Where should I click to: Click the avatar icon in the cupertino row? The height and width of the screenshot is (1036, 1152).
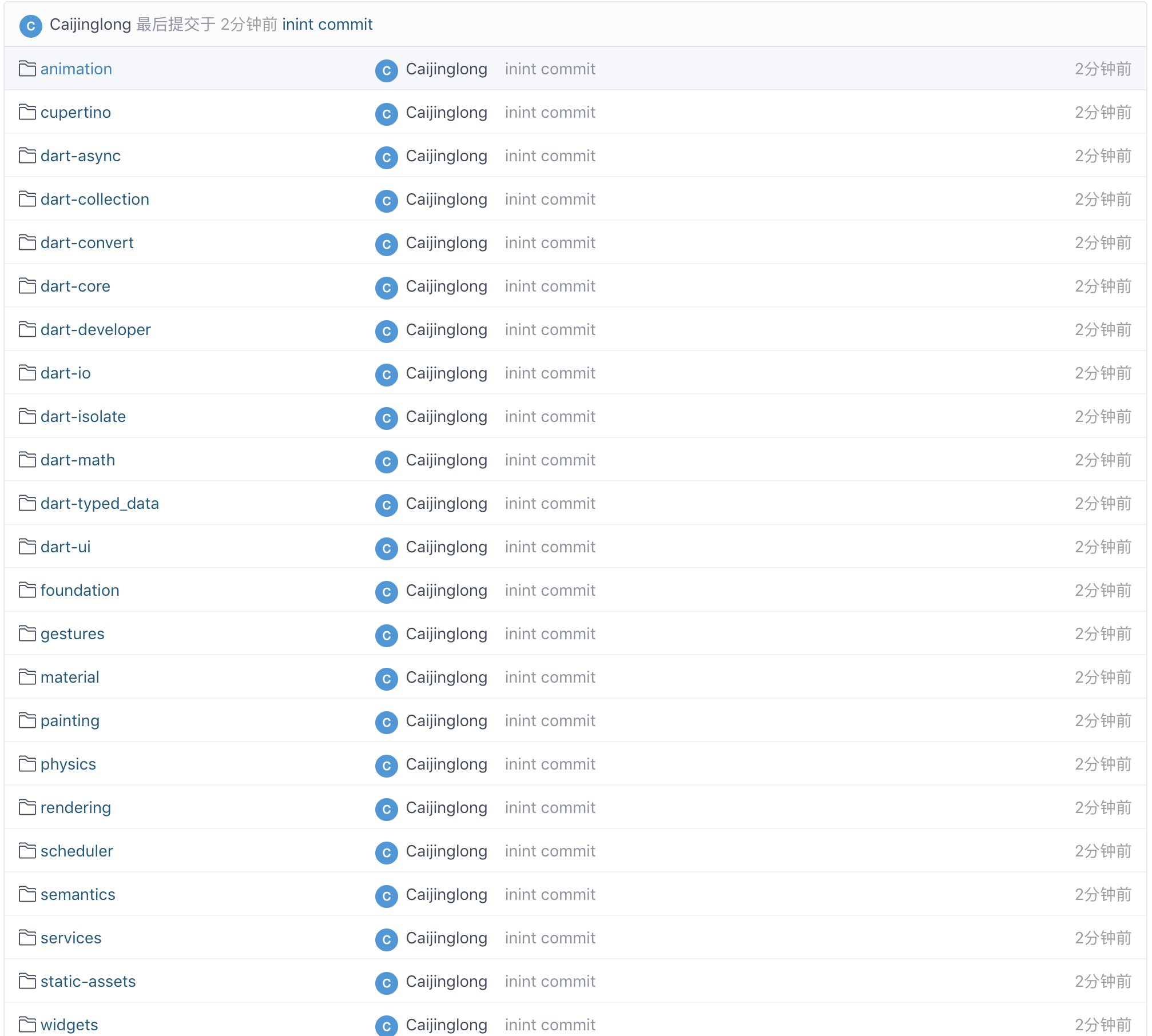click(387, 114)
